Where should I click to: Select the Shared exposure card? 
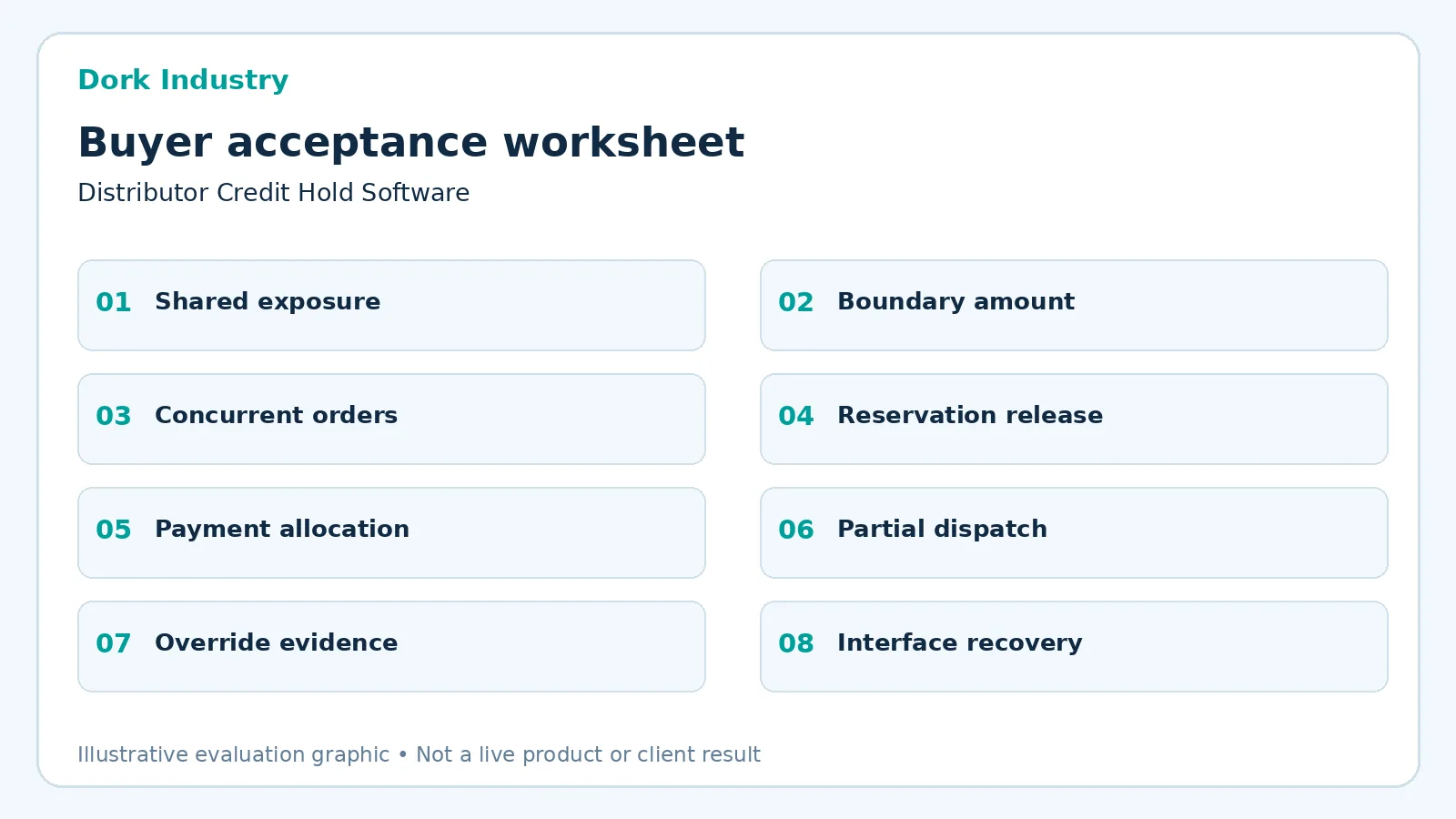coord(391,306)
